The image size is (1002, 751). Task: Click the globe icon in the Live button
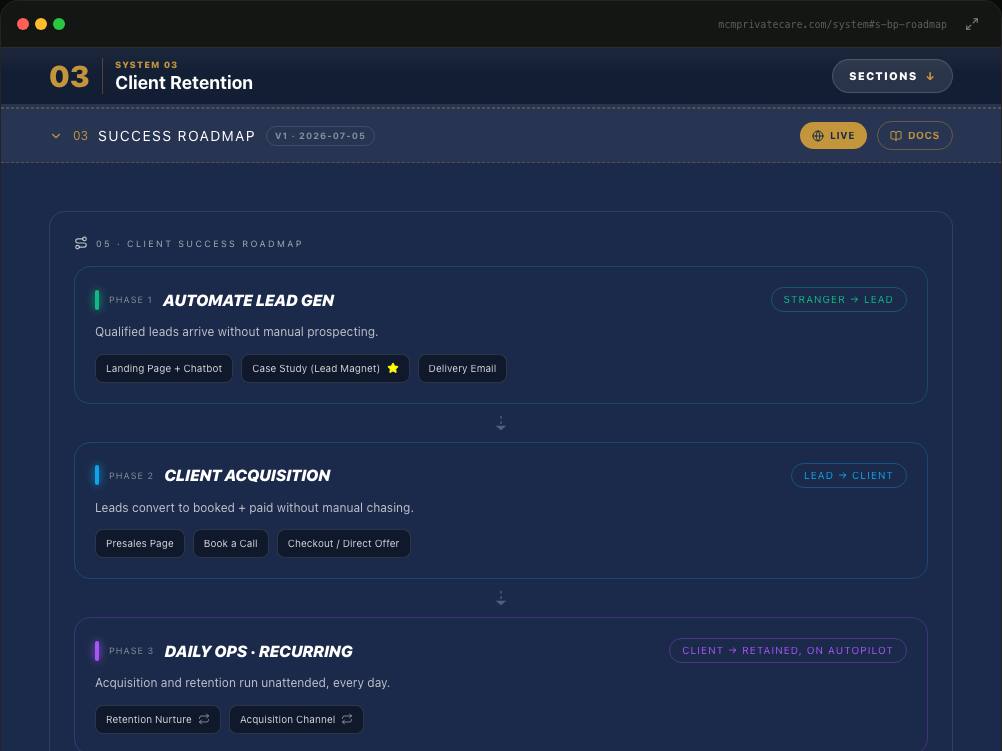(817, 135)
